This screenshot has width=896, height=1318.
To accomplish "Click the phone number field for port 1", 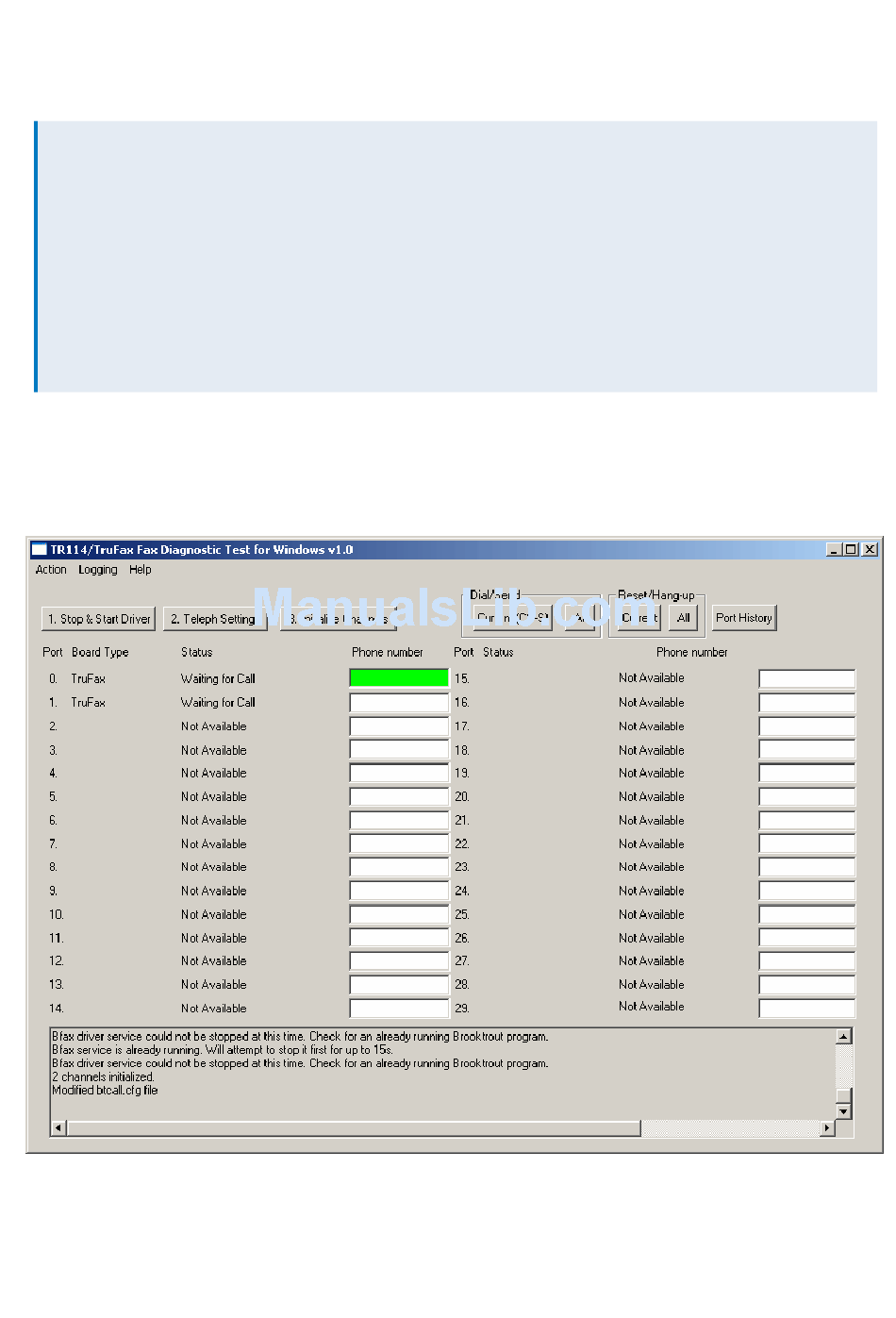I will [399, 702].
